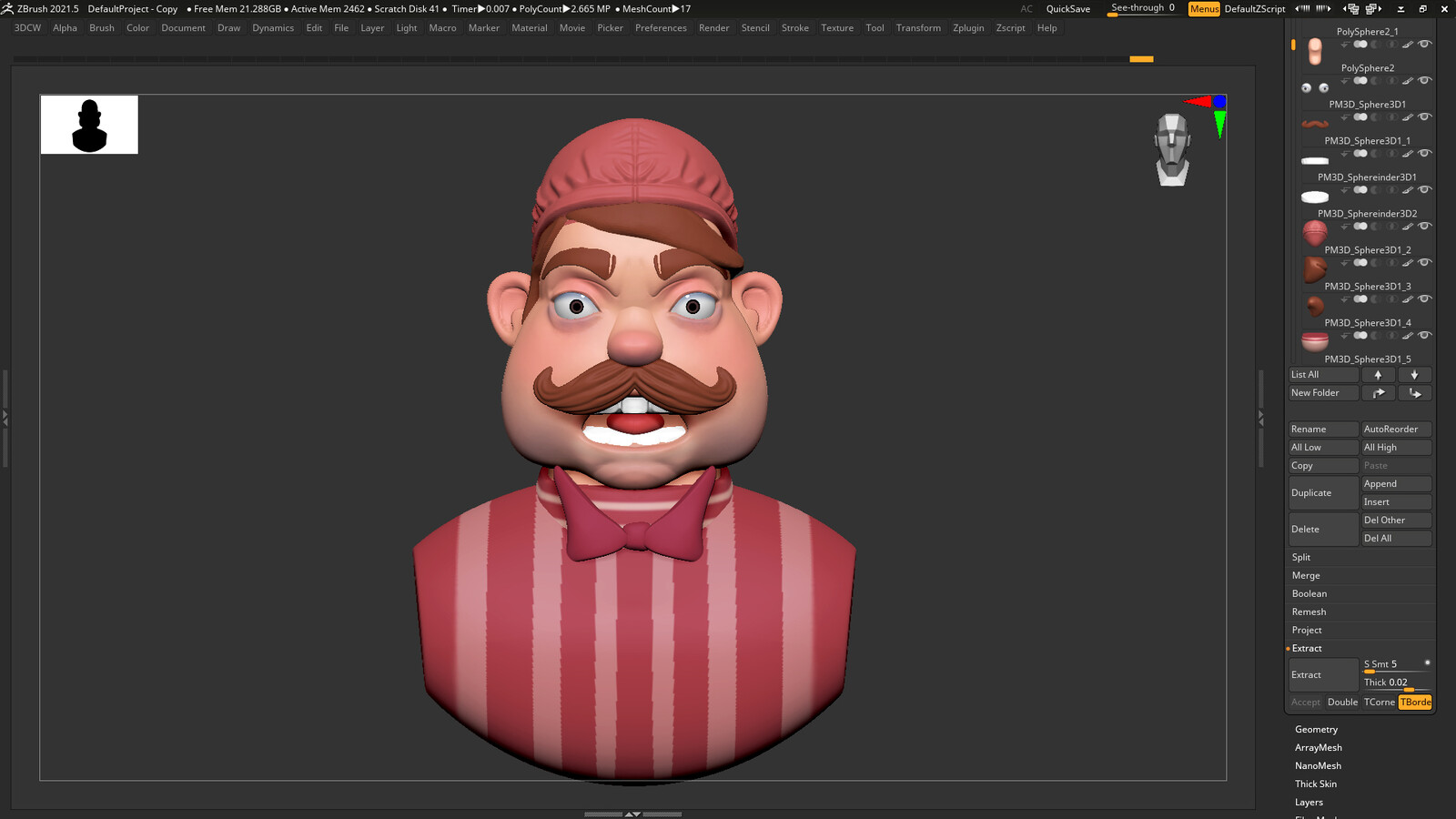Open the Material menu
The image size is (1456, 819).
pos(530,28)
